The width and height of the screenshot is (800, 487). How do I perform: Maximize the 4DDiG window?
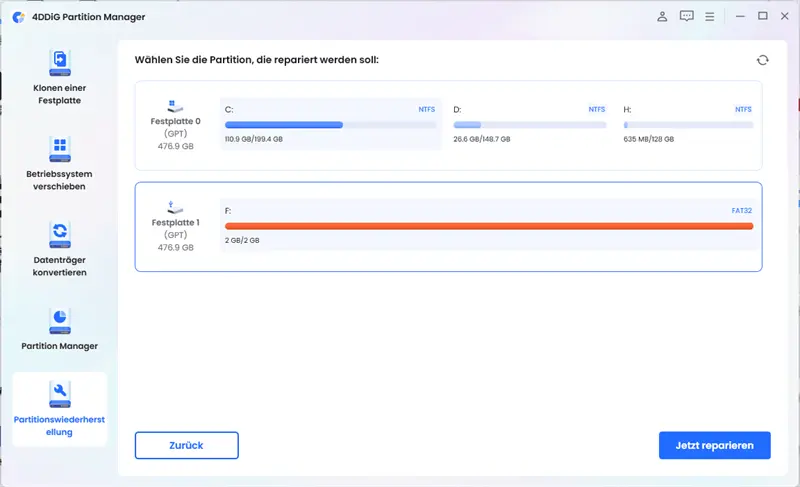(763, 16)
